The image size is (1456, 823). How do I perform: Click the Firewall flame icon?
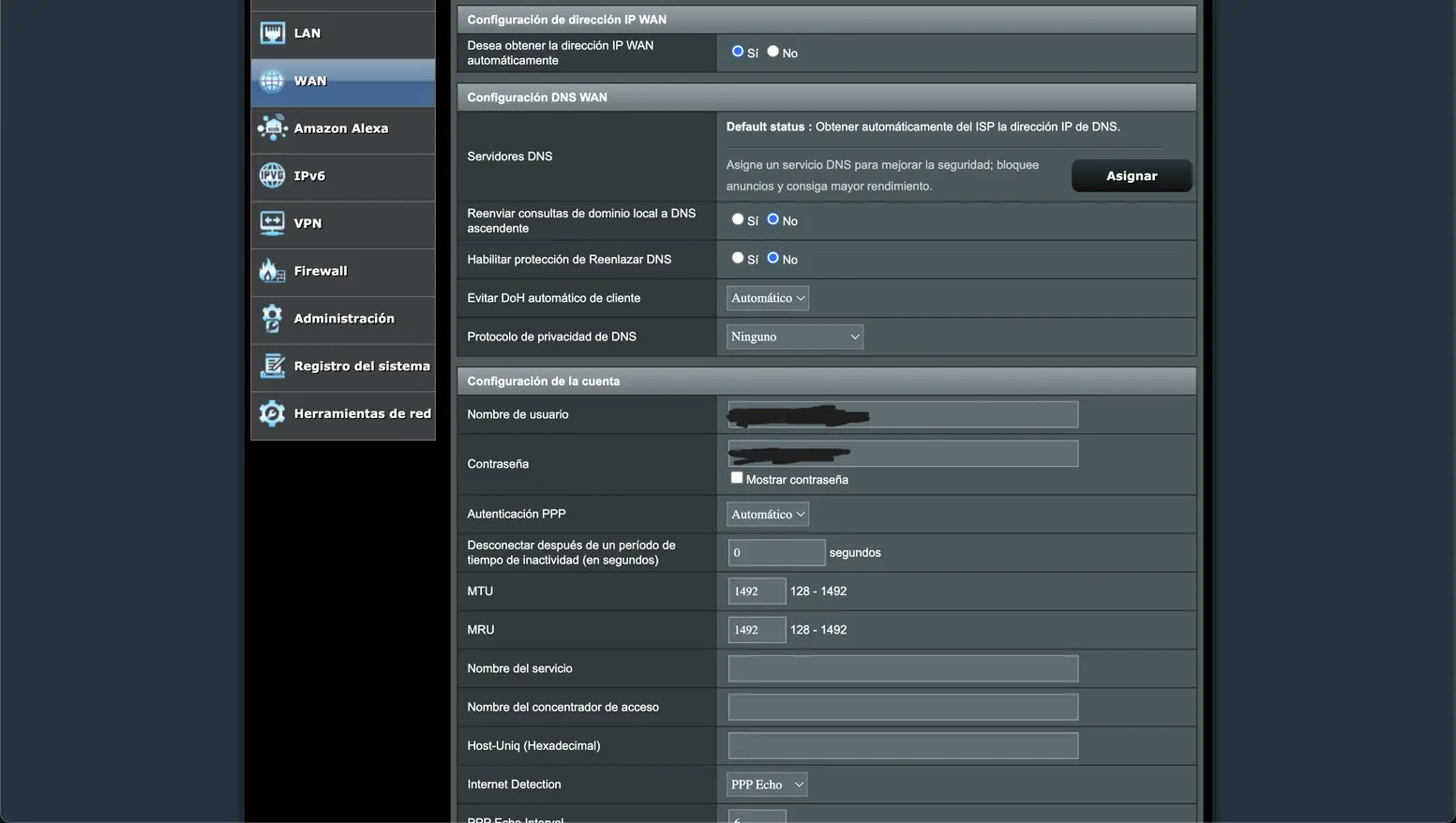pos(272,271)
